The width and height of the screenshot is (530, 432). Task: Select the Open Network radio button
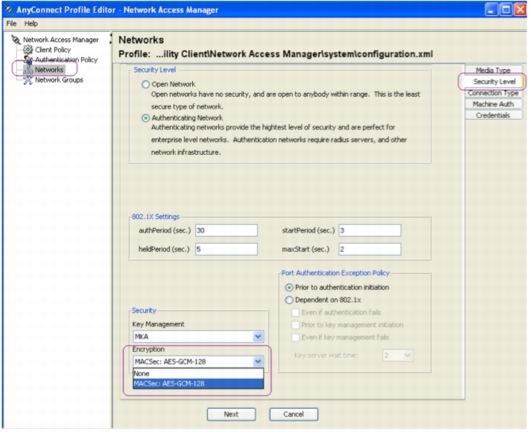tap(145, 84)
